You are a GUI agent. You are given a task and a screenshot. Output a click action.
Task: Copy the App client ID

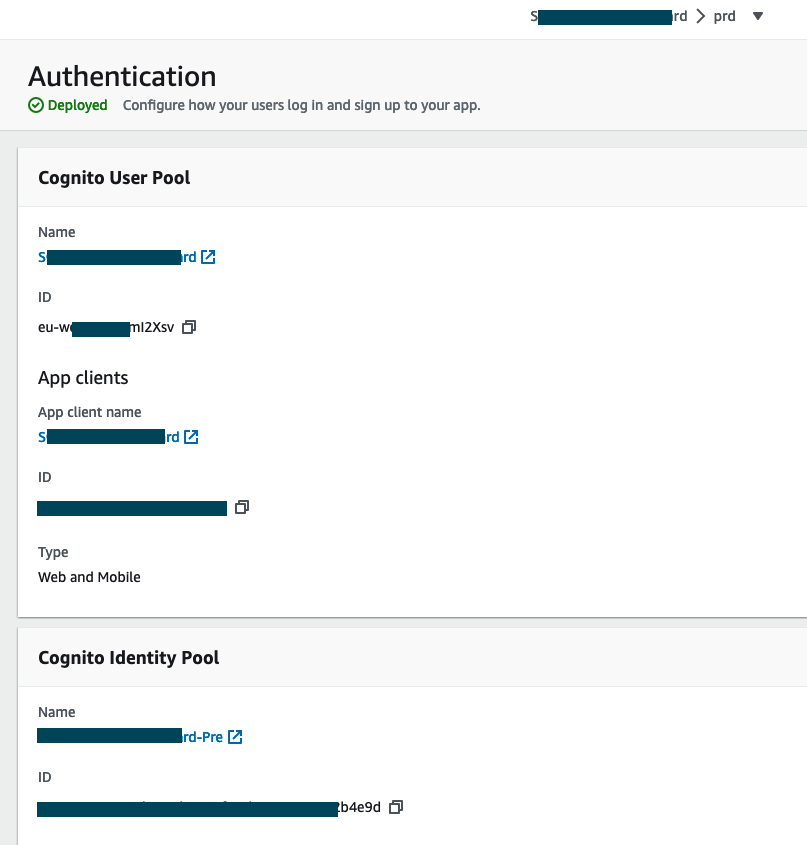point(242,507)
